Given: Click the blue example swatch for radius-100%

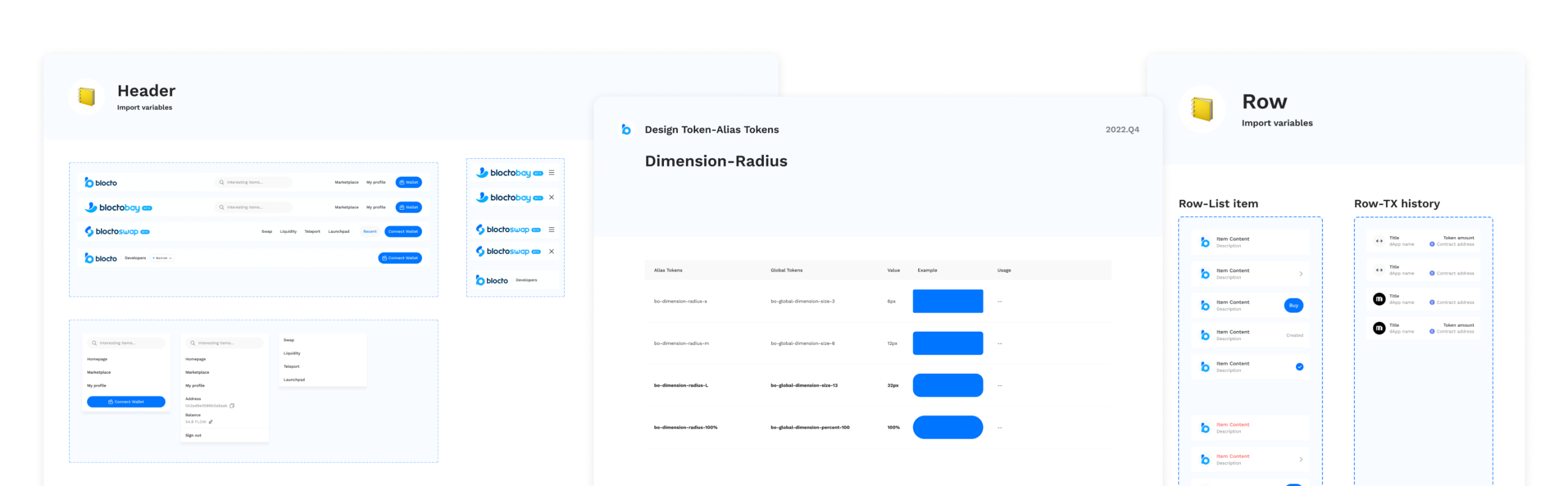Looking at the screenshot, I should pos(947,427).
